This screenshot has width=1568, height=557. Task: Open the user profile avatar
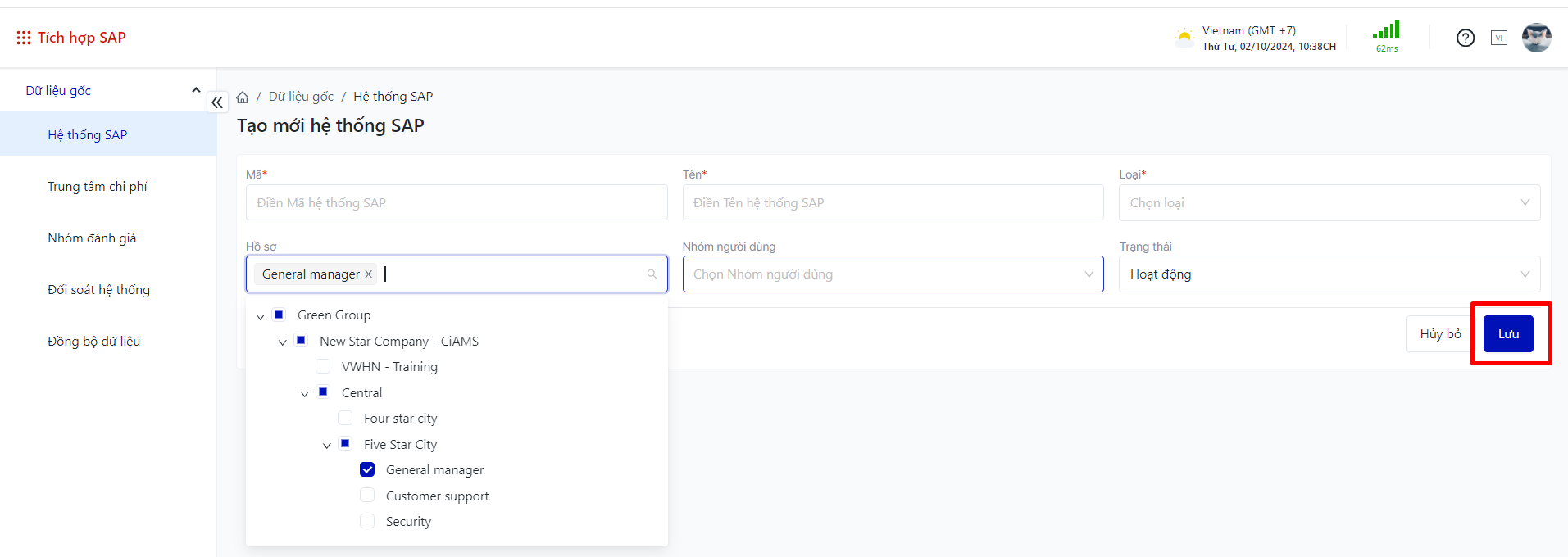tap(1536, 38)
